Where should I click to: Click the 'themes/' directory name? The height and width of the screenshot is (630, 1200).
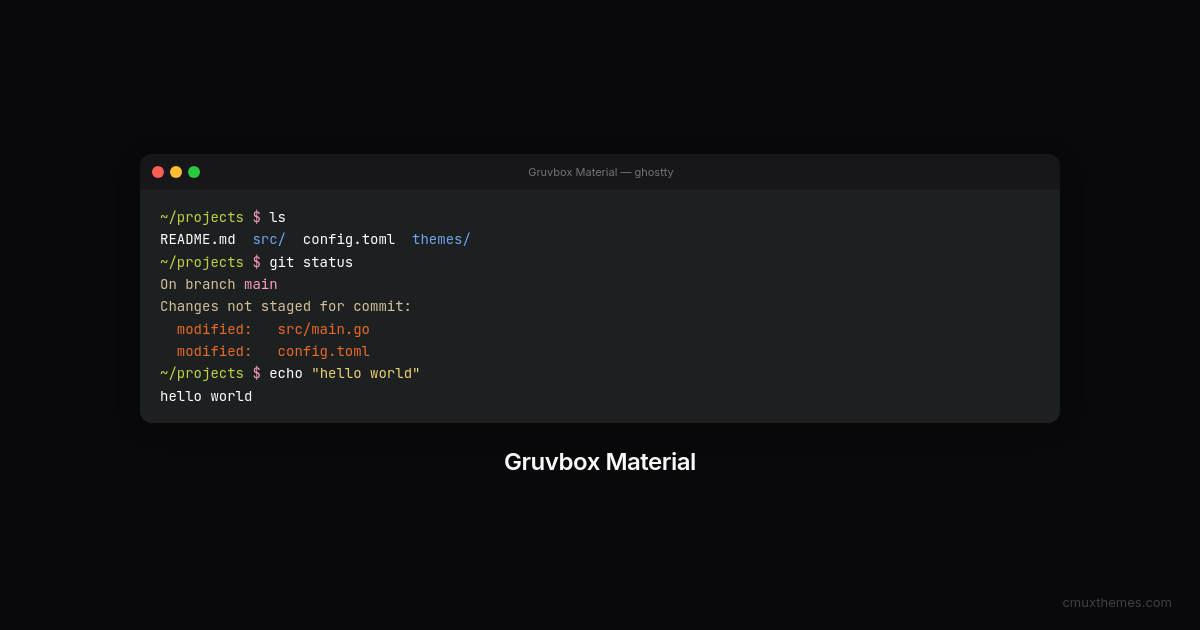(441, 240)
